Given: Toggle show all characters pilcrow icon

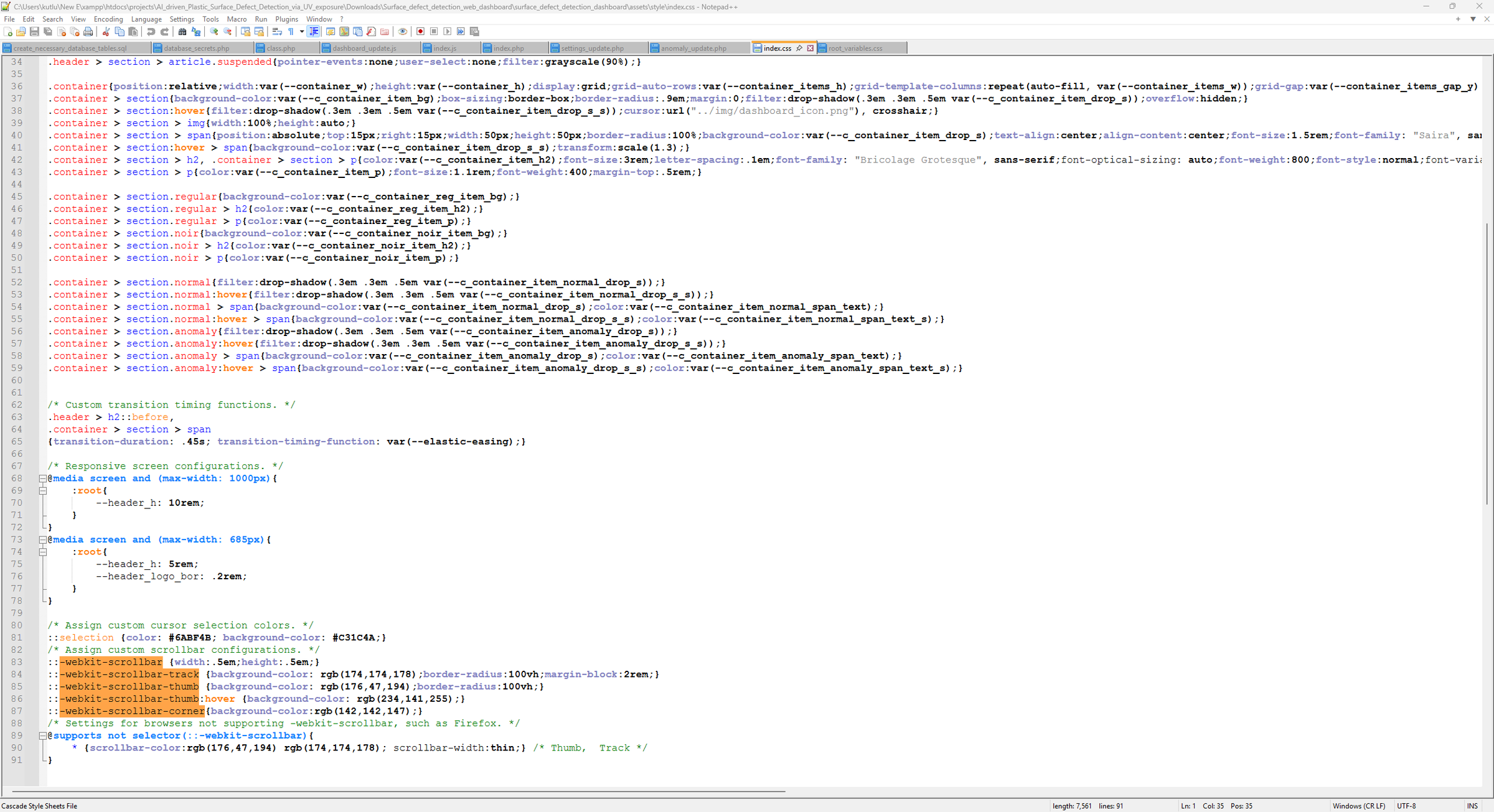Looking at the screenshot, I should (x=291, y=32).
